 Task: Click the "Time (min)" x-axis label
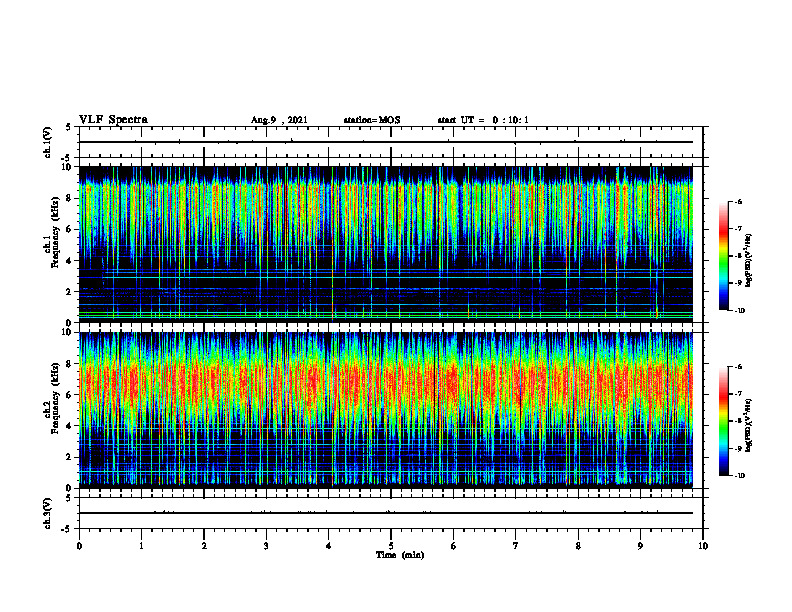pyautogui.click(x=400, y=555)
